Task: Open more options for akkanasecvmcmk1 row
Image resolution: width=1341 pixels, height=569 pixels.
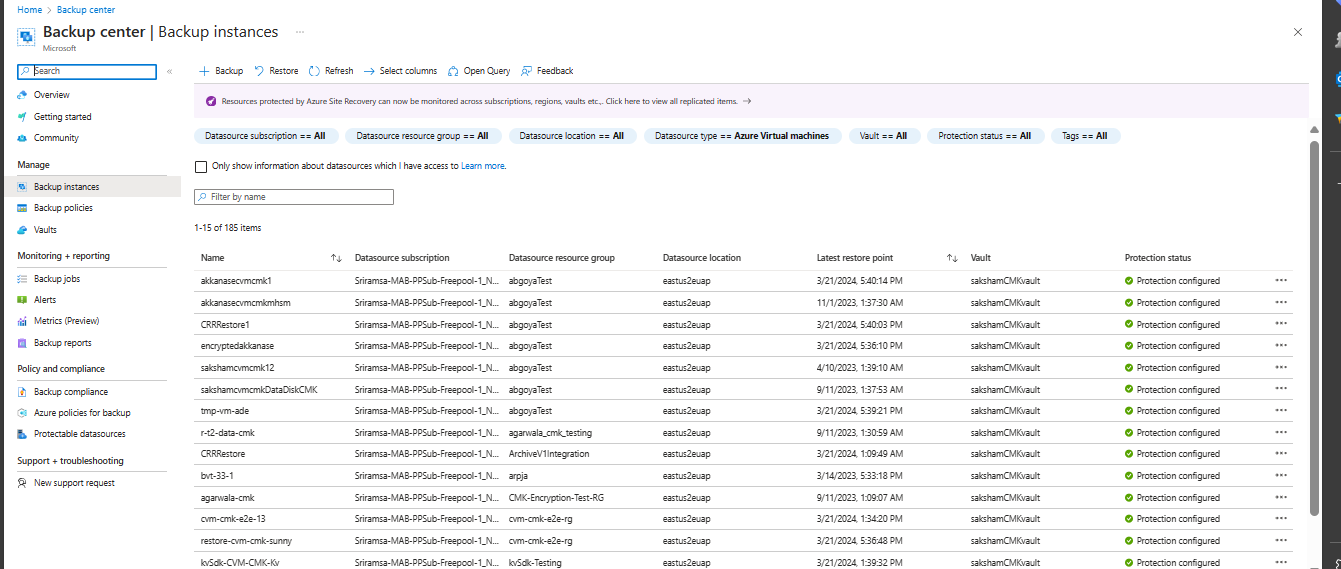Action: (x=1281, y=281)
